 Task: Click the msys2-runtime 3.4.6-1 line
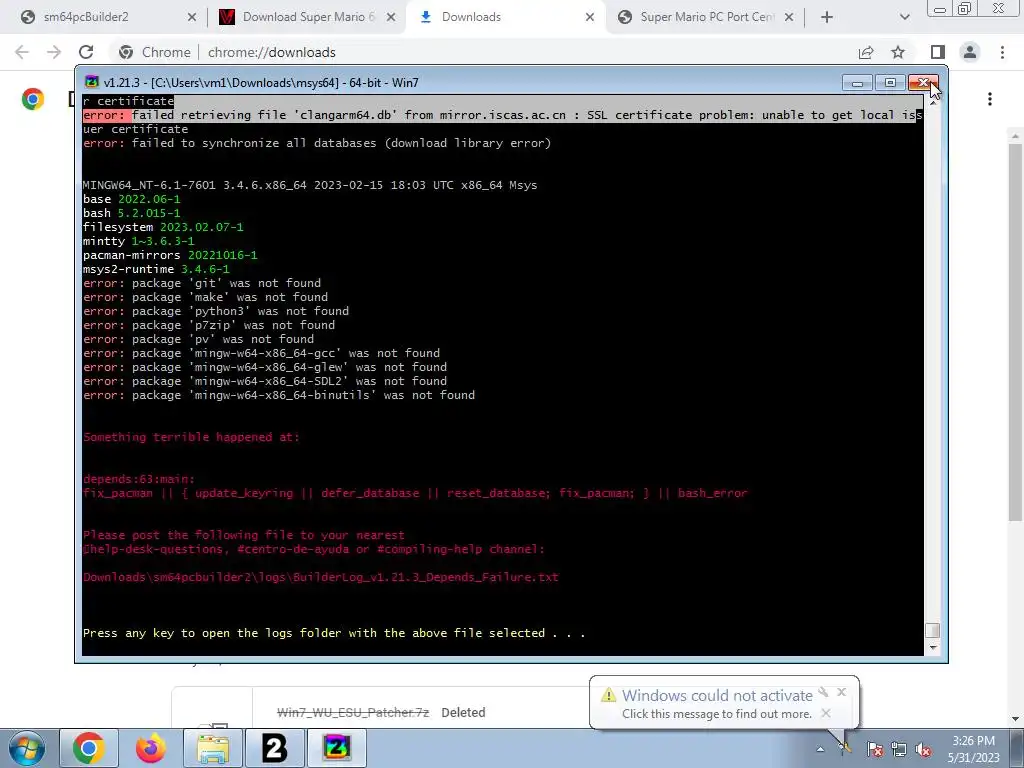pos(156,269)
